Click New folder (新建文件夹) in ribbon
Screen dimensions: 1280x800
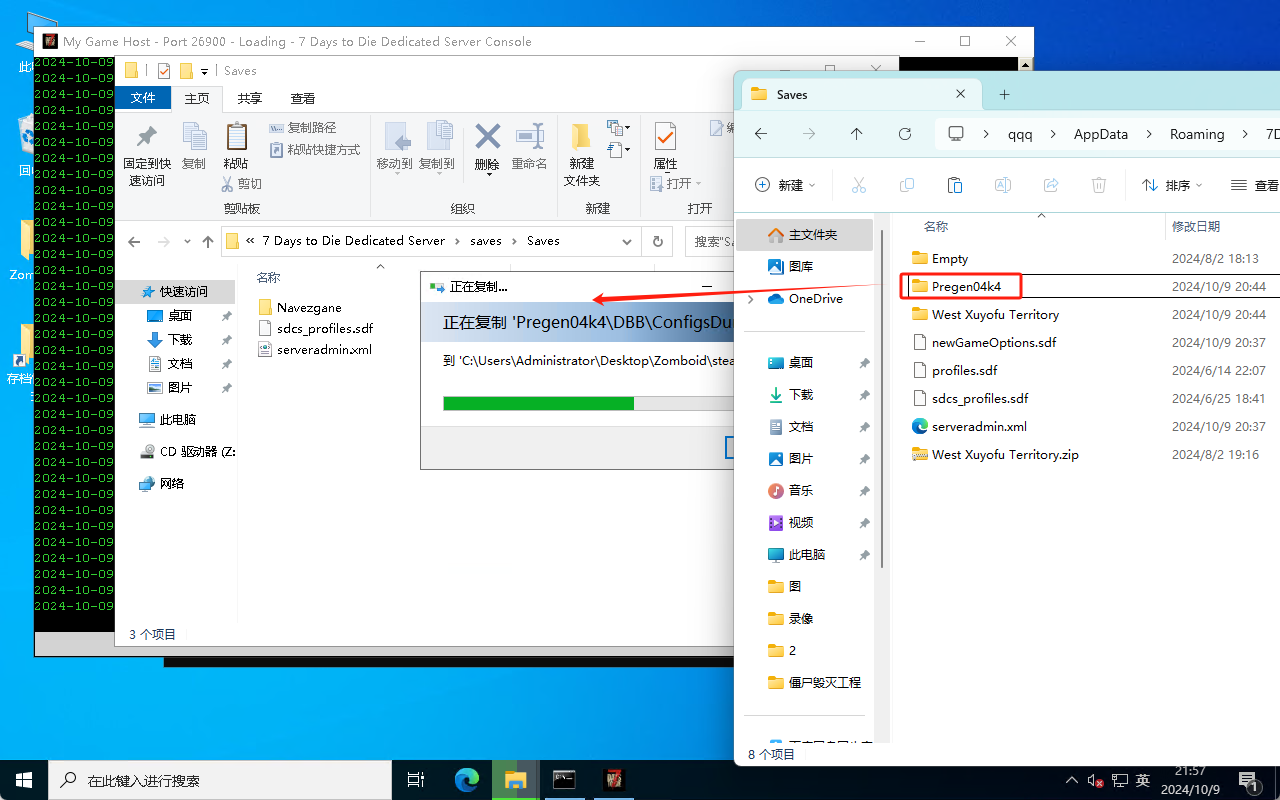click(581, 155)
